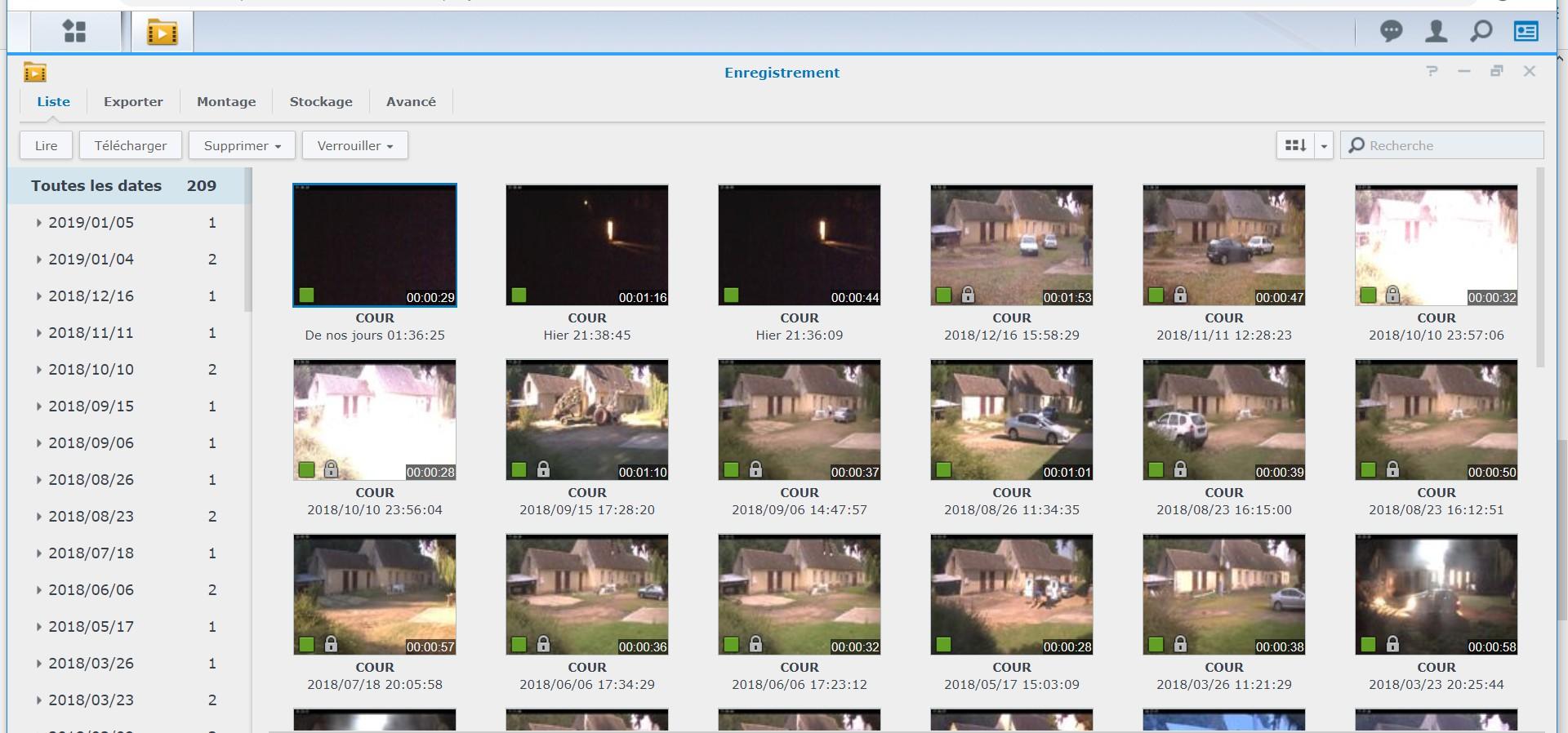This screenshot has height=733, width=1568.
Task: Click the recordings grid scrollbar
Action: coord(1540,268)
